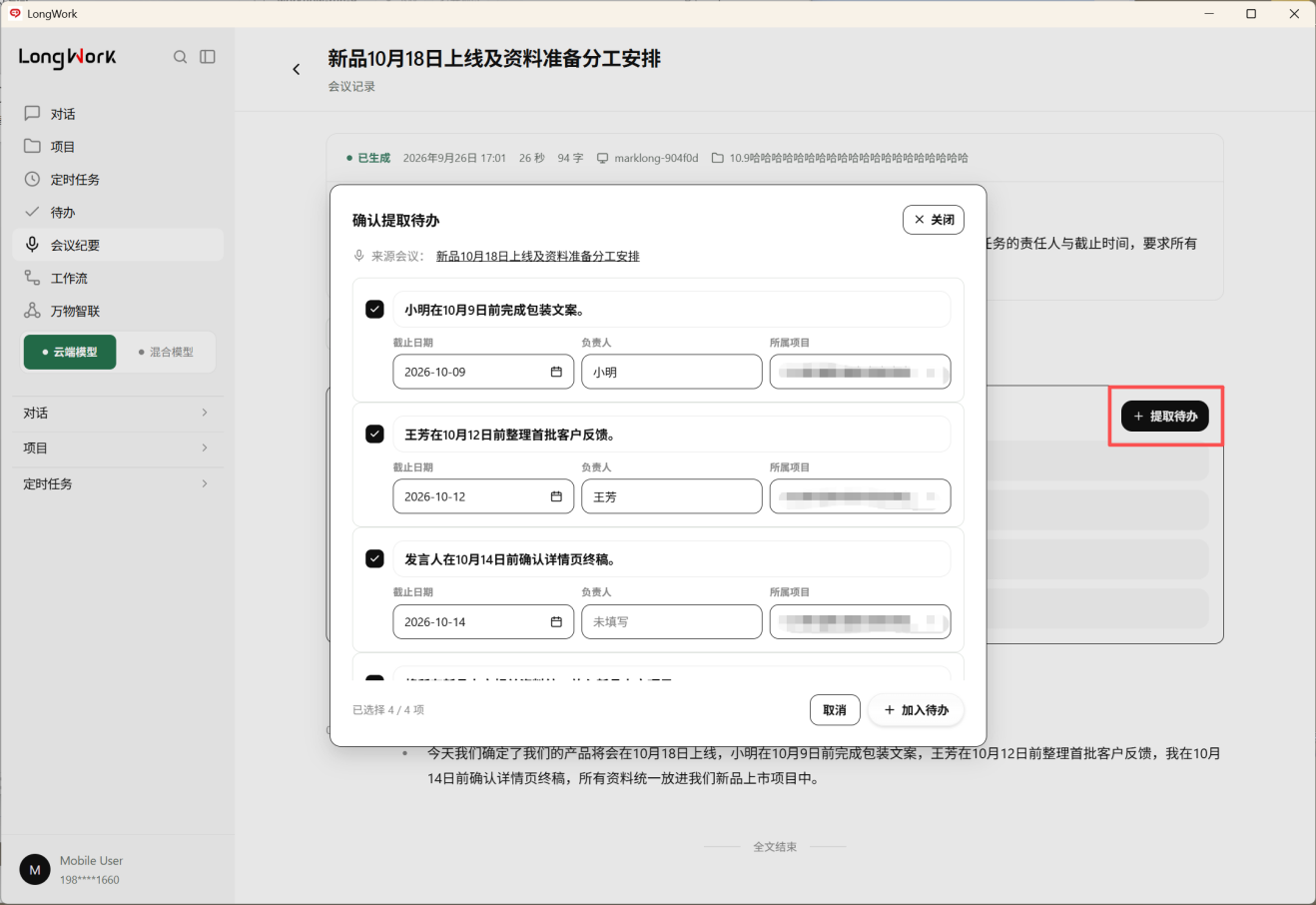Image resolution: width=1316 pixels, height=905 pixels.
Task: Uncheck the 发言人 详情页终稿 task checkbox
Action: point(374,559)
